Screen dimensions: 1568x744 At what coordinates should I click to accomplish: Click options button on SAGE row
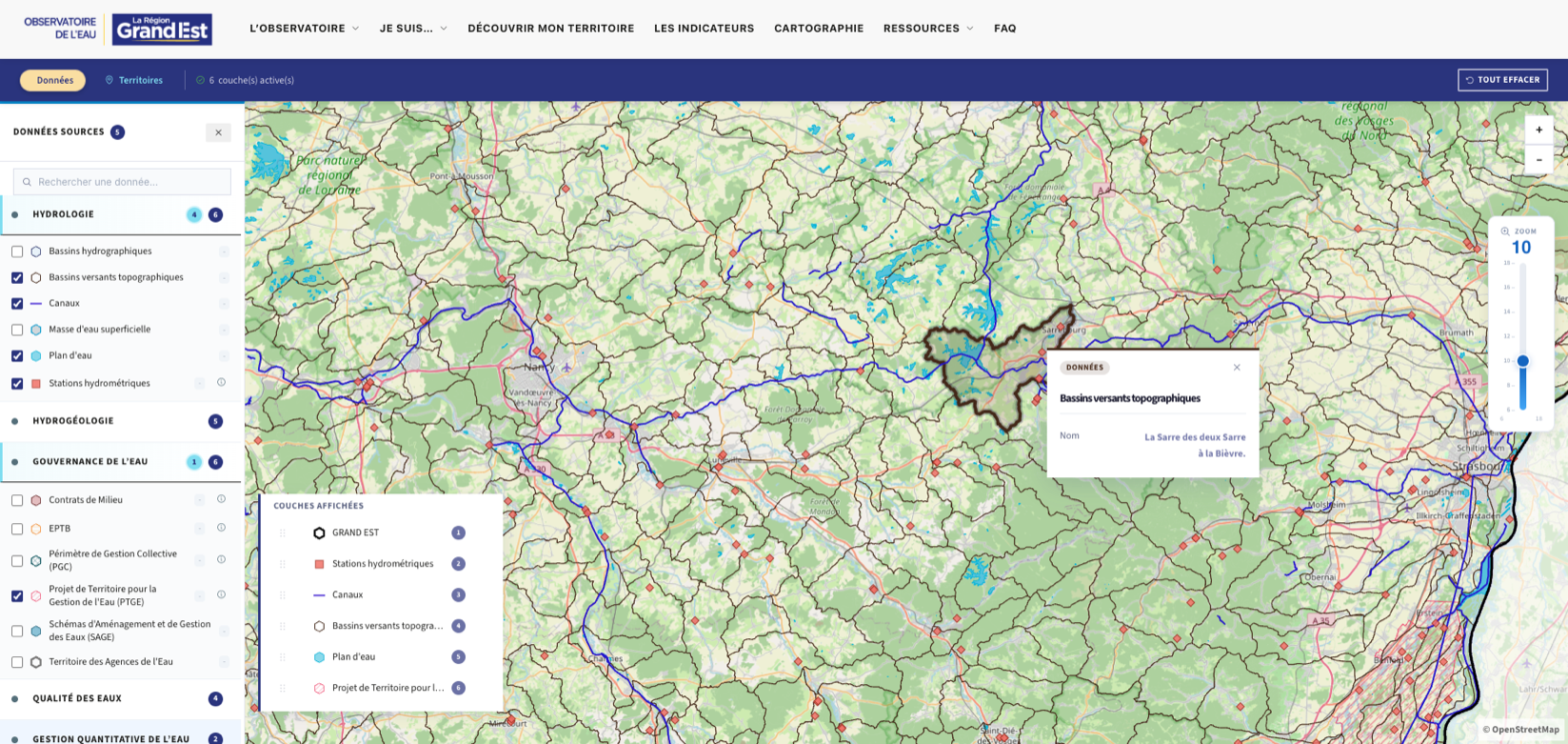pos(224,631)
